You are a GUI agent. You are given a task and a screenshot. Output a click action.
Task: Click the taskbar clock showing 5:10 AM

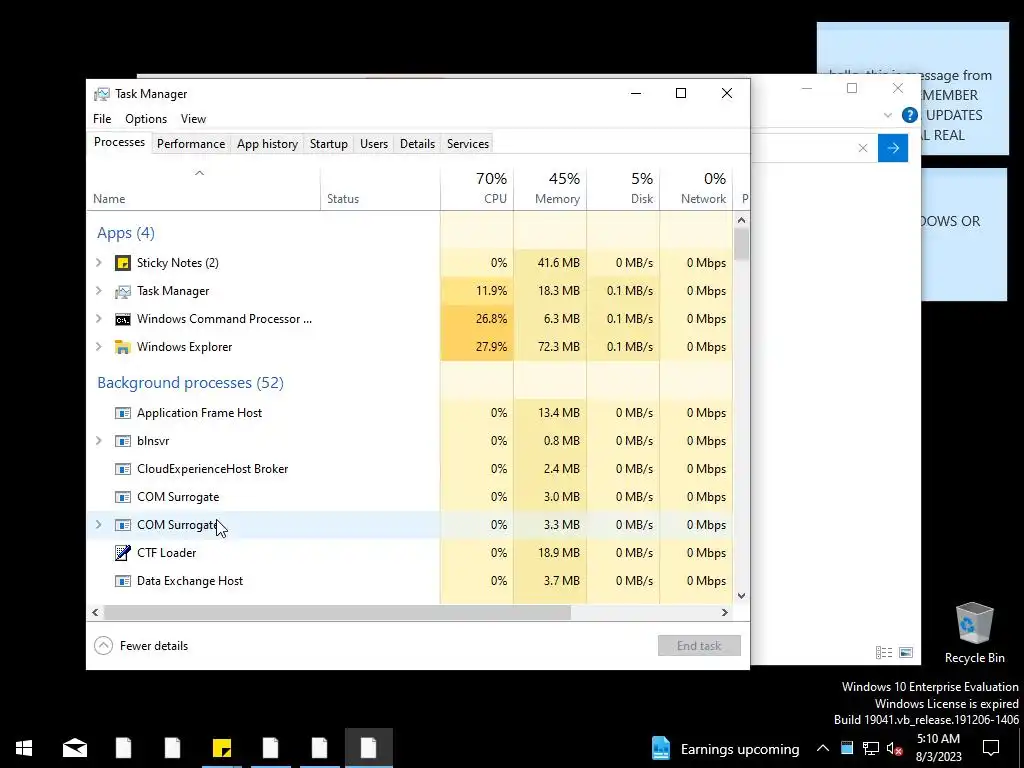coord(938,748)
